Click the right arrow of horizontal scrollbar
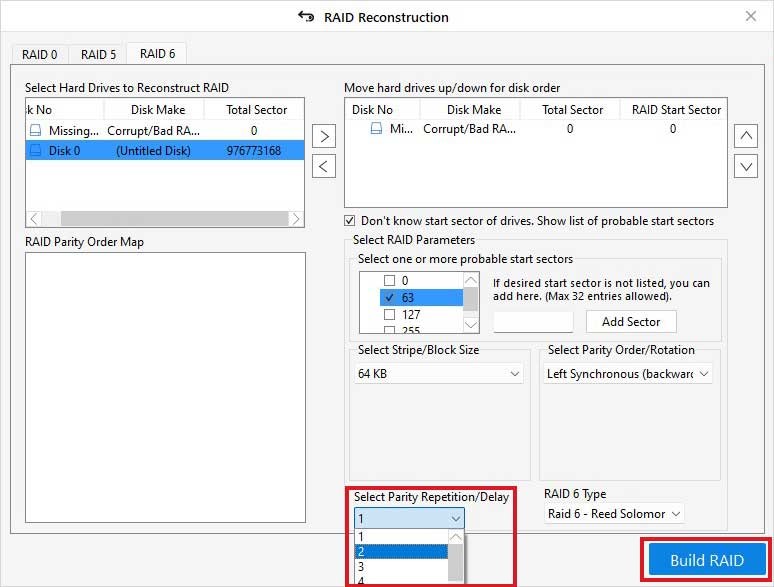The width and height of the screenshot is (774, 587). click(296, 219)
